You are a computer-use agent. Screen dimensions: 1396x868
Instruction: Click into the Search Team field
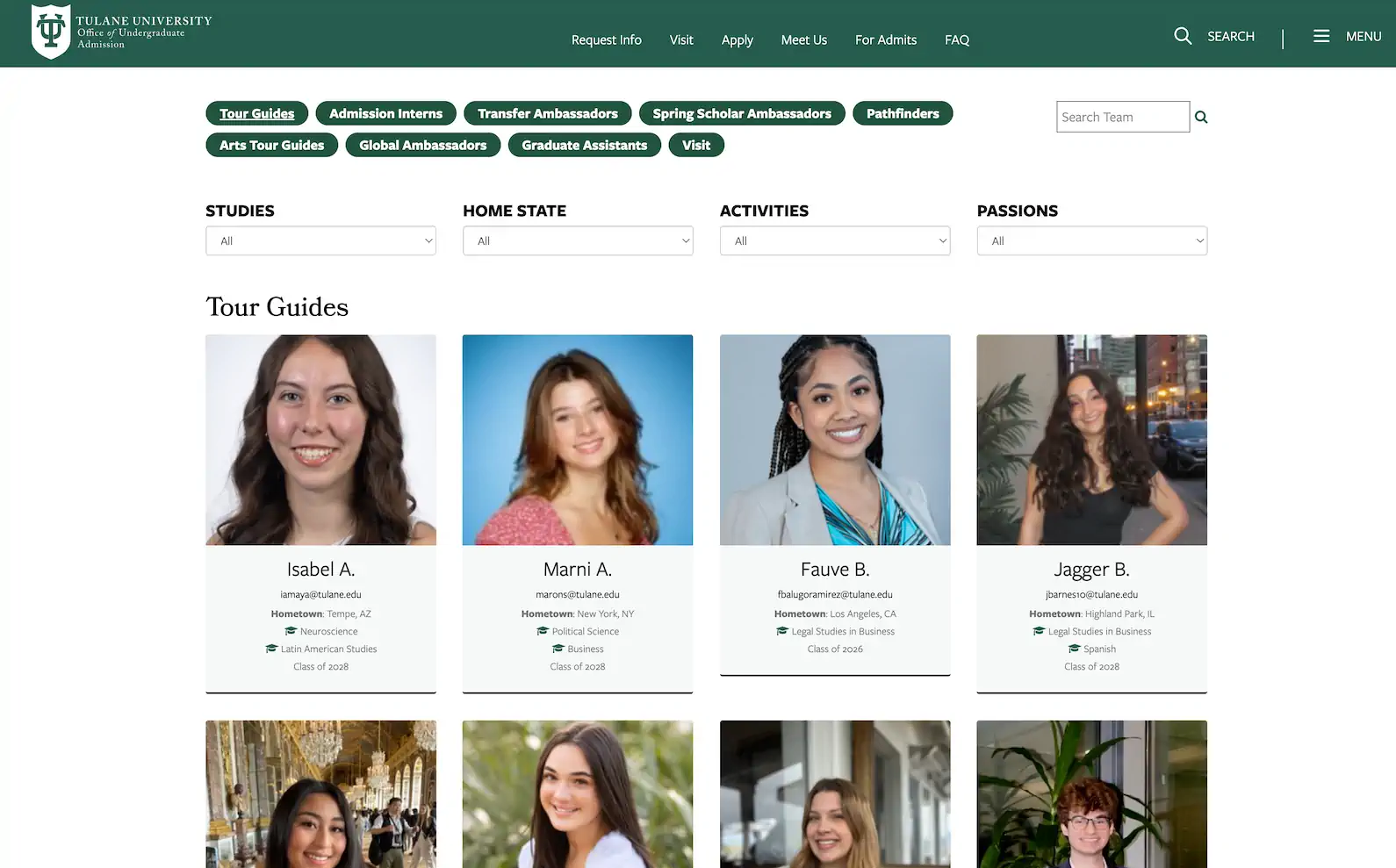1122,118
